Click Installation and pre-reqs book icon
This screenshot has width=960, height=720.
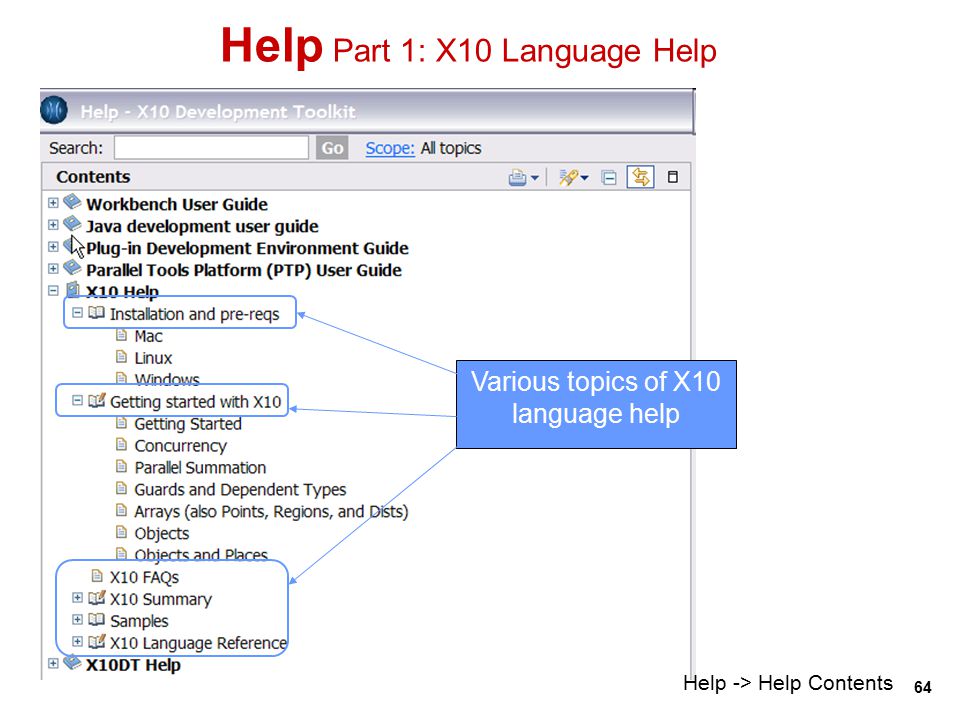point(96,313)
